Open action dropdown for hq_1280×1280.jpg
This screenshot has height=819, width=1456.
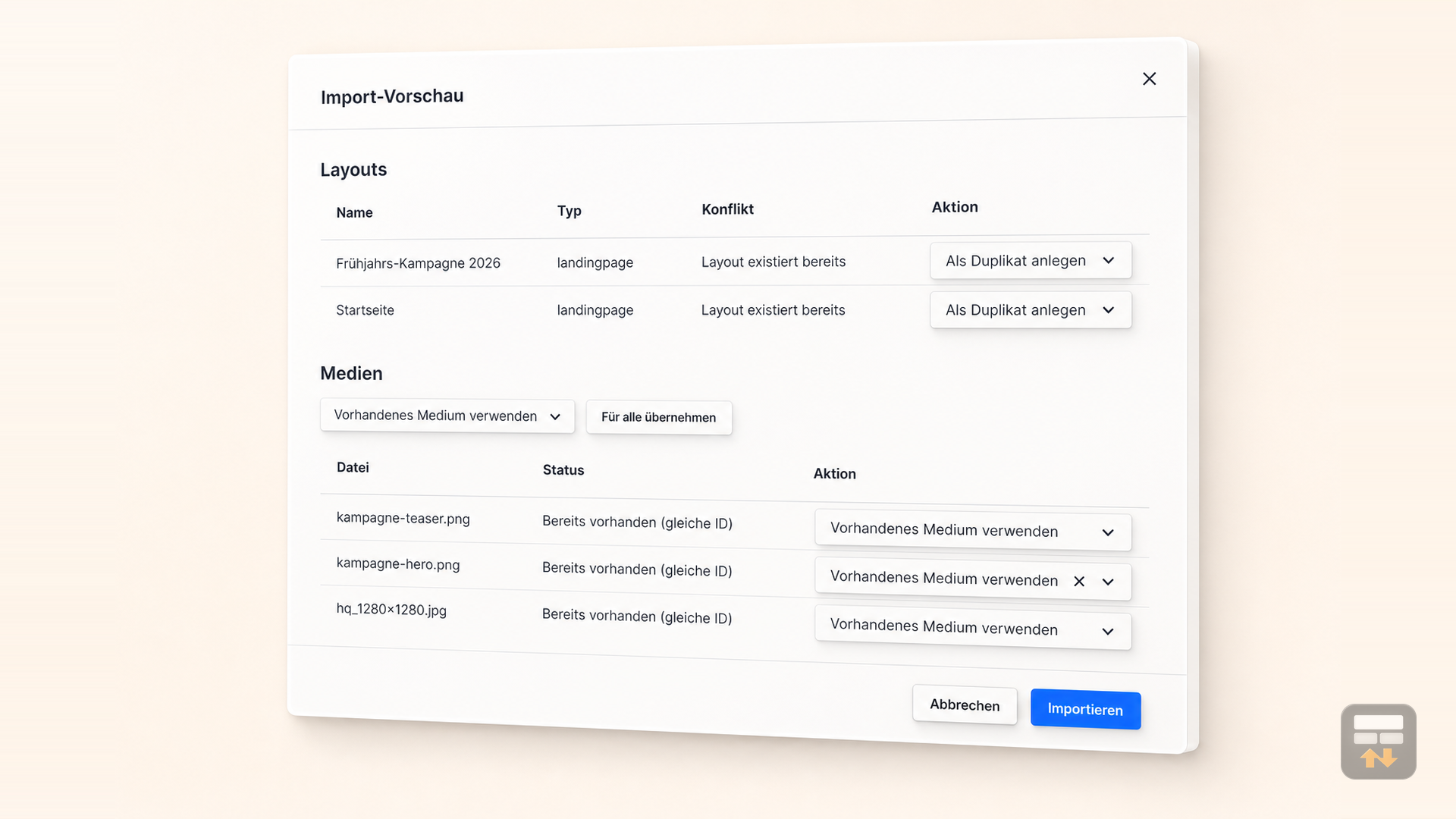pyautogui.click(x=973, y=627)
